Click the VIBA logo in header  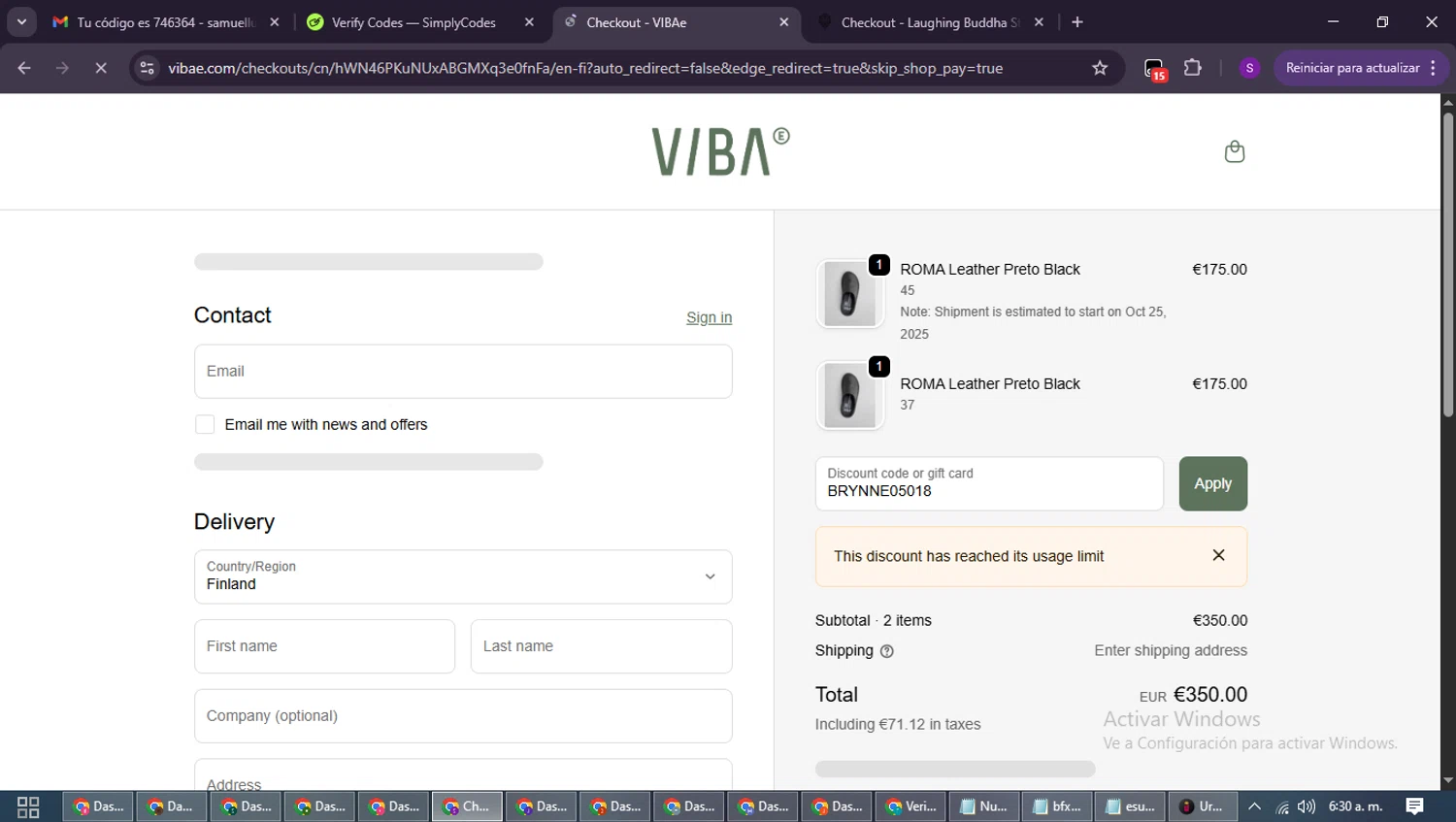pyautogui.click(x=720, y=151)
